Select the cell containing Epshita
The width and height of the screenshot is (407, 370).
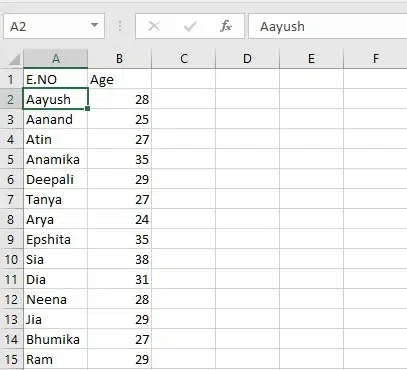pos(56,239)
